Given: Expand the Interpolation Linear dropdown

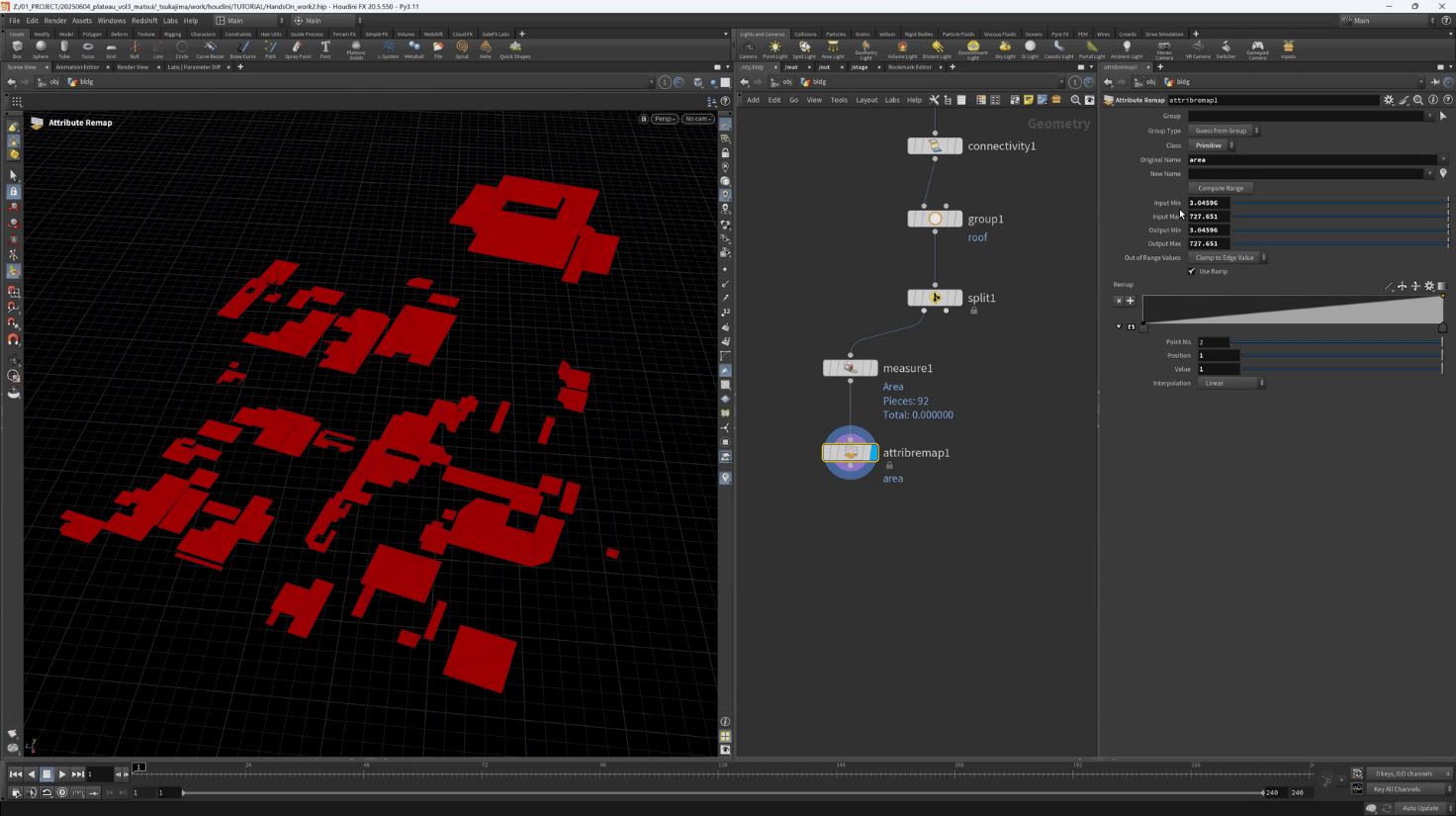Looking at the screenshot, I should pyautogui.click(x=1232, y=383).
